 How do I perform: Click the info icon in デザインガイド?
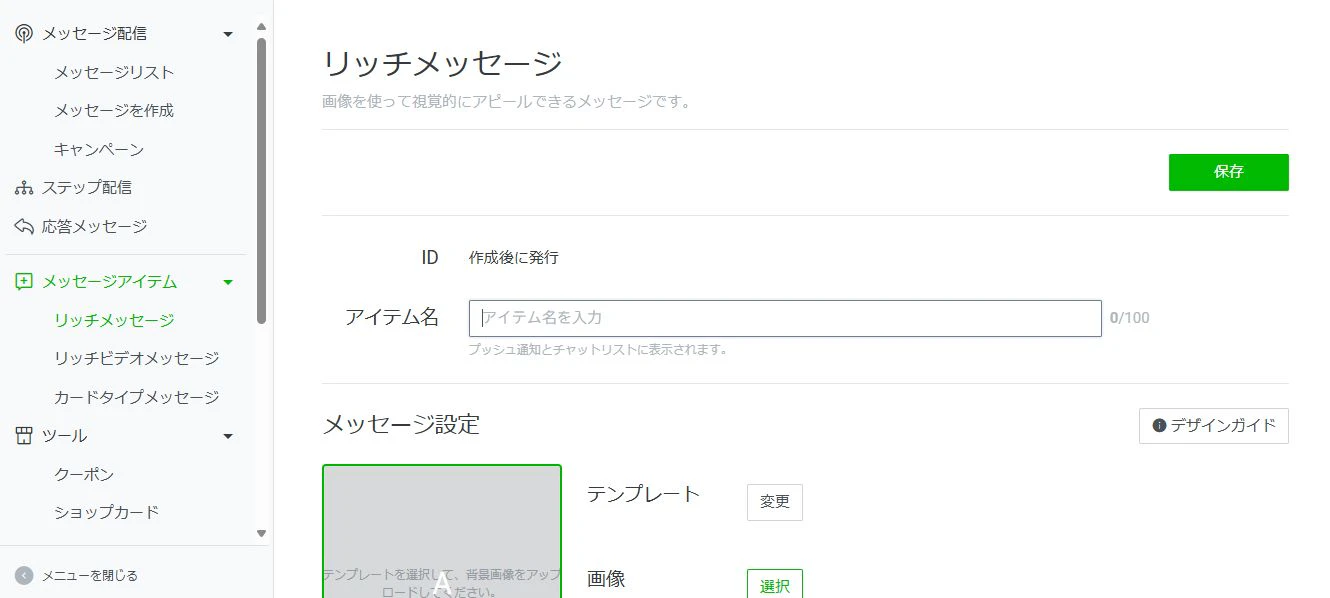(x=1159, y=425)
